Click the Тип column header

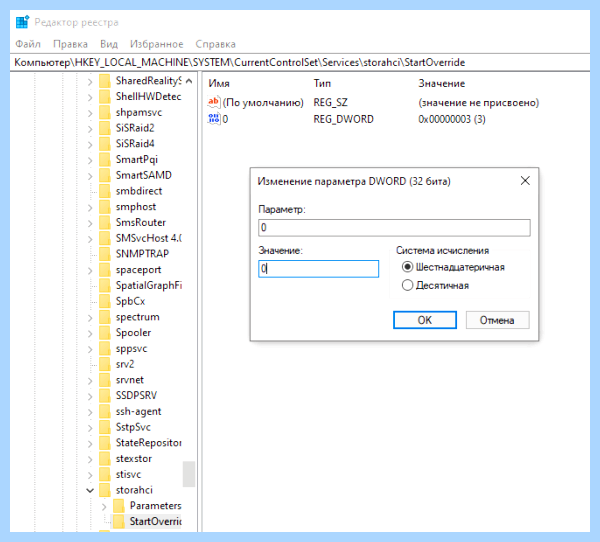(x=322, y=83)
